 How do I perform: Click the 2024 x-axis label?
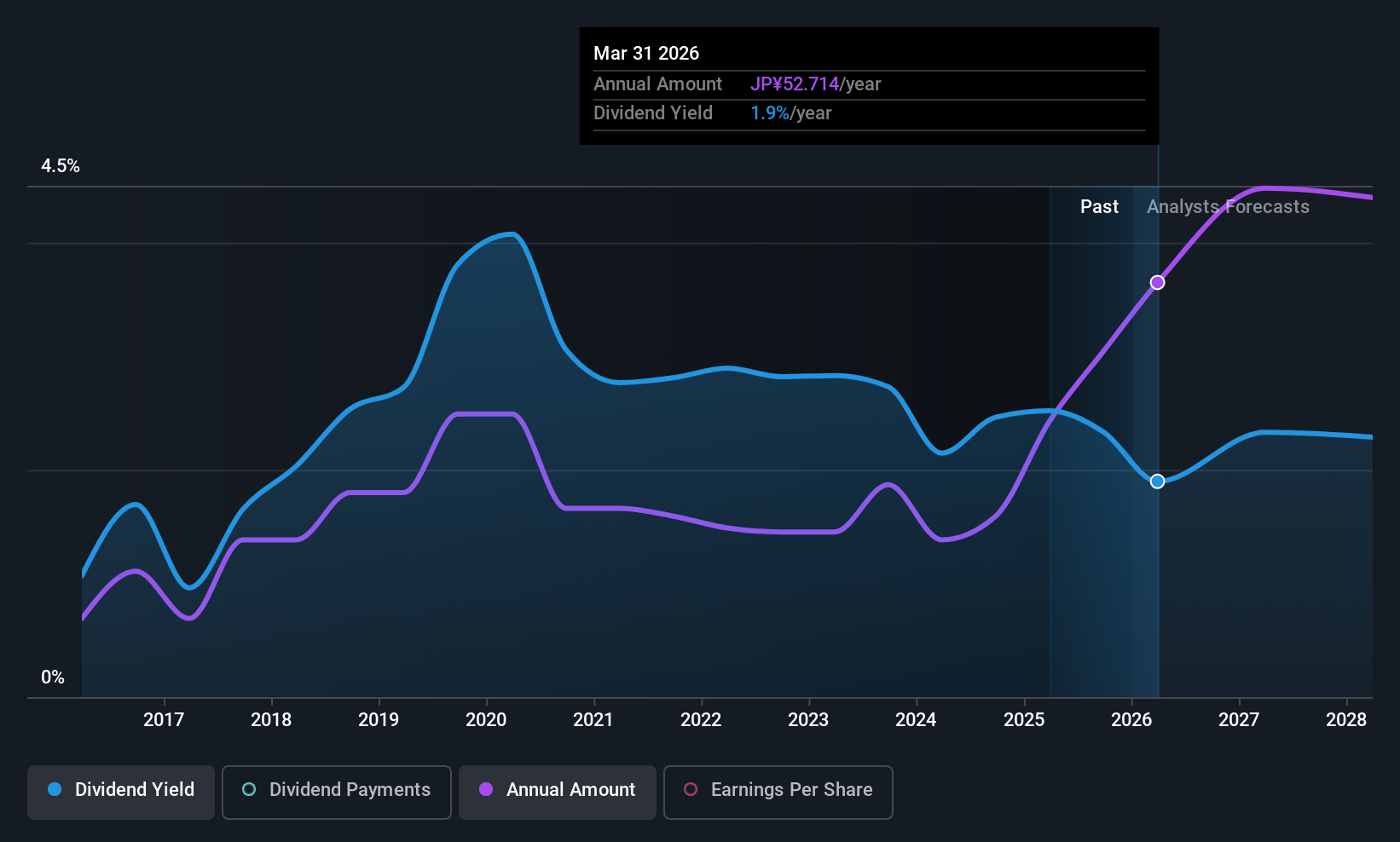(x=916, y=720)
